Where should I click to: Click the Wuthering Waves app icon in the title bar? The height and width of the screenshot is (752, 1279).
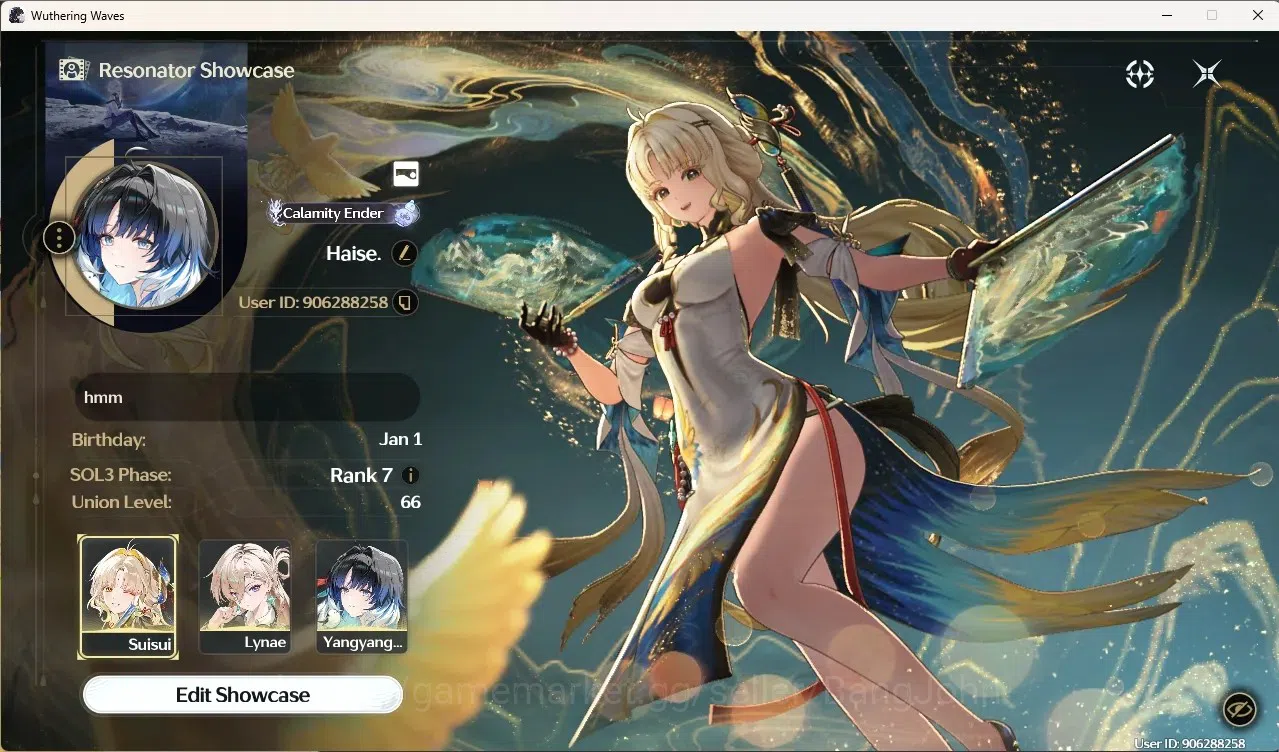16,15
